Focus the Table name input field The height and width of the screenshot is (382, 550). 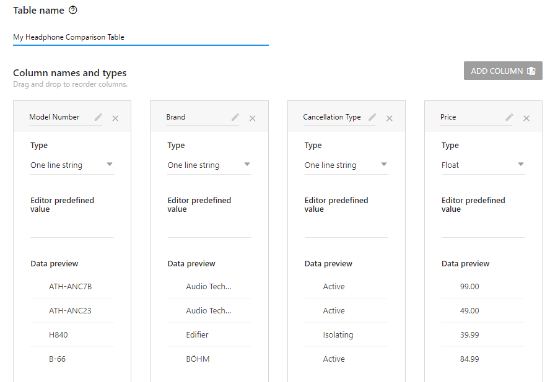tap(141, 37)
